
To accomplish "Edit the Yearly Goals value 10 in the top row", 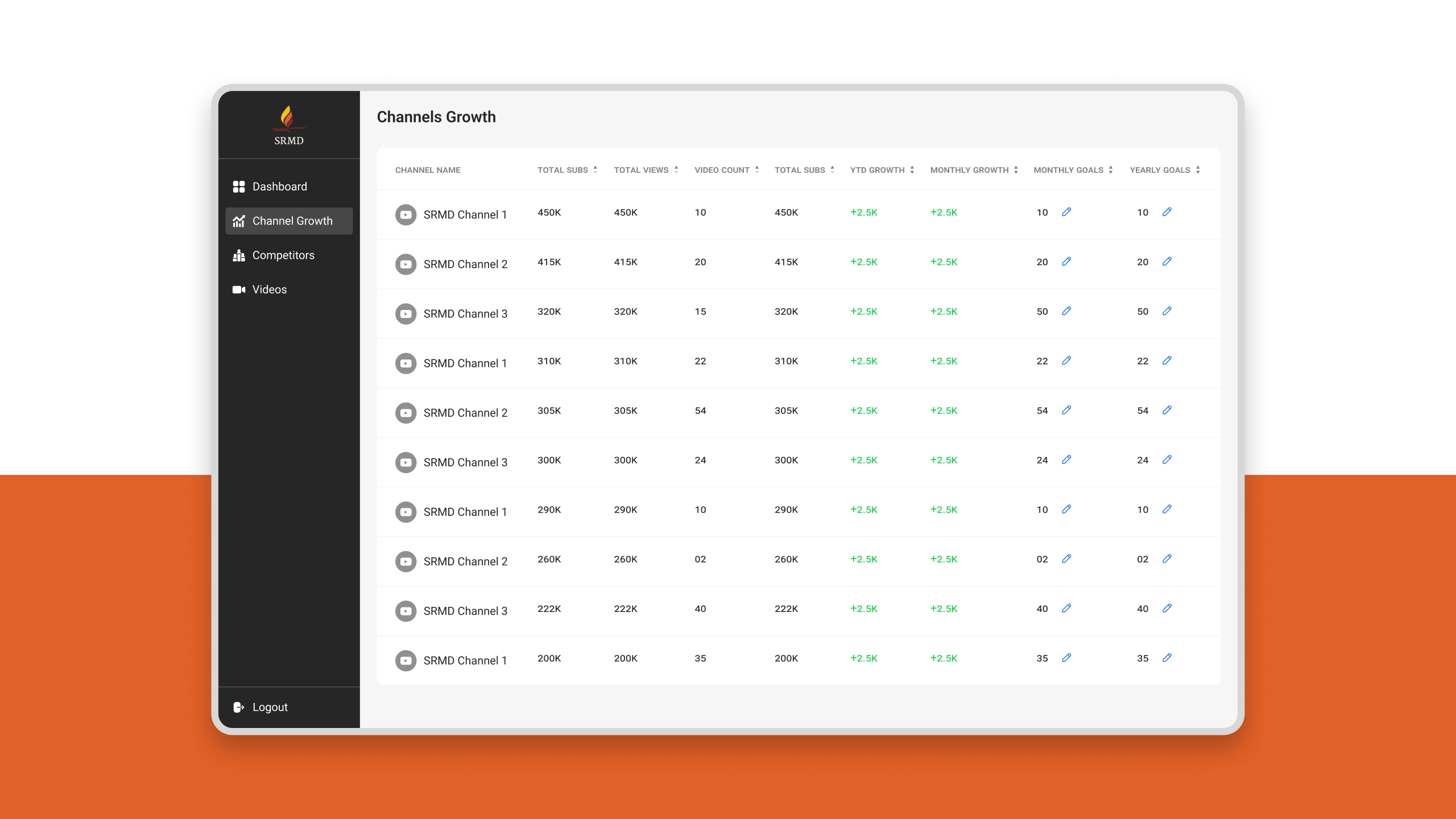I will (1167, 212).
